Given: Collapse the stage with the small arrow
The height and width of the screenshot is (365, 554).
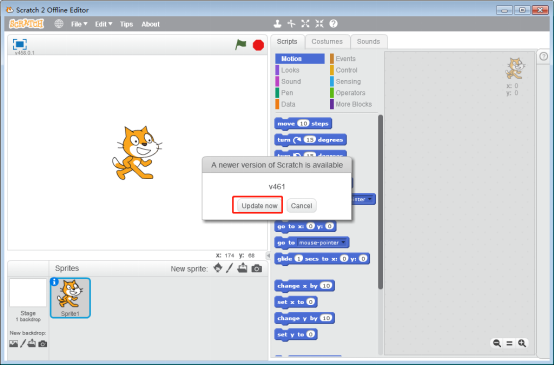Looking at the screenshot, I should (268, 255).
